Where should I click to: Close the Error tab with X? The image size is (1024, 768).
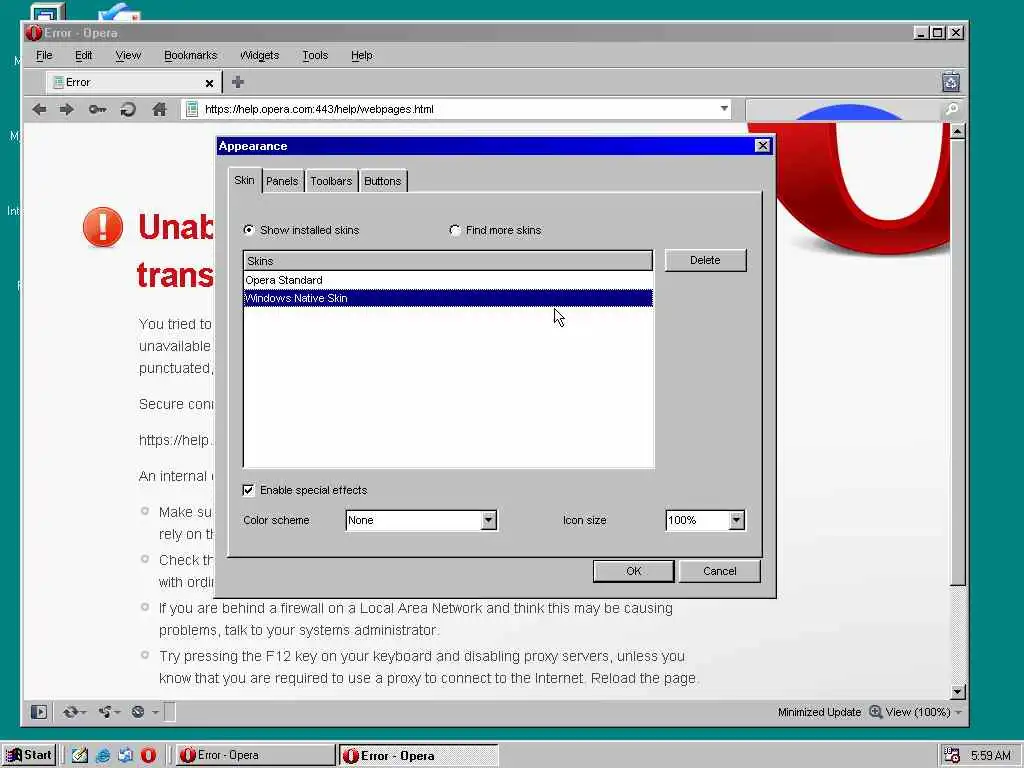[209, 83]
